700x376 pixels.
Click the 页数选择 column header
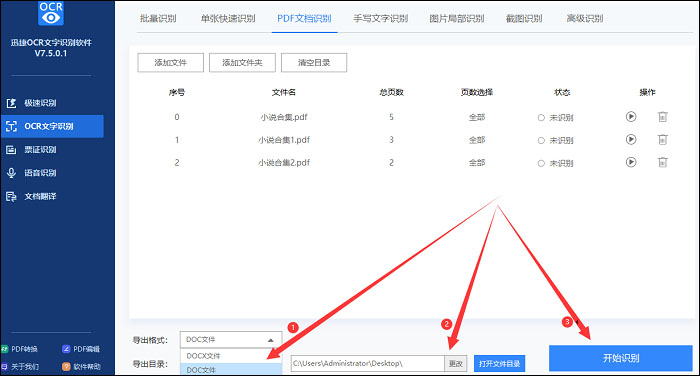tap(477, 92)
